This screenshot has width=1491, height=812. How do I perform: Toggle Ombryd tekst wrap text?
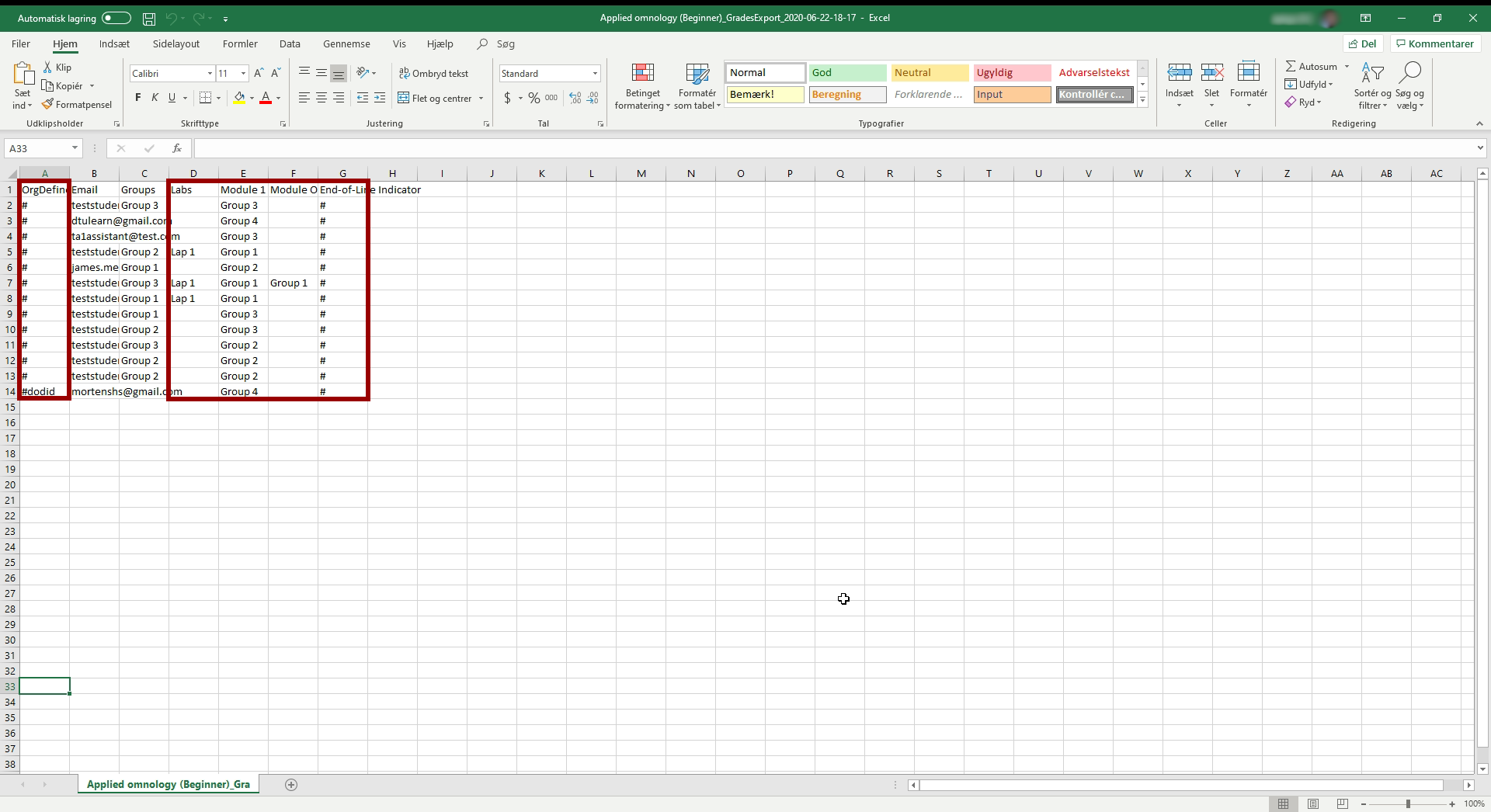(433, 74)
